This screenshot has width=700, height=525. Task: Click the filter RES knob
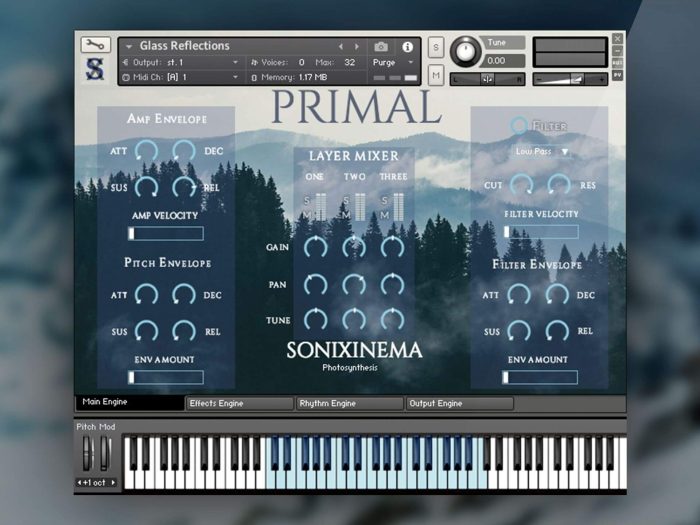(559, 185)
